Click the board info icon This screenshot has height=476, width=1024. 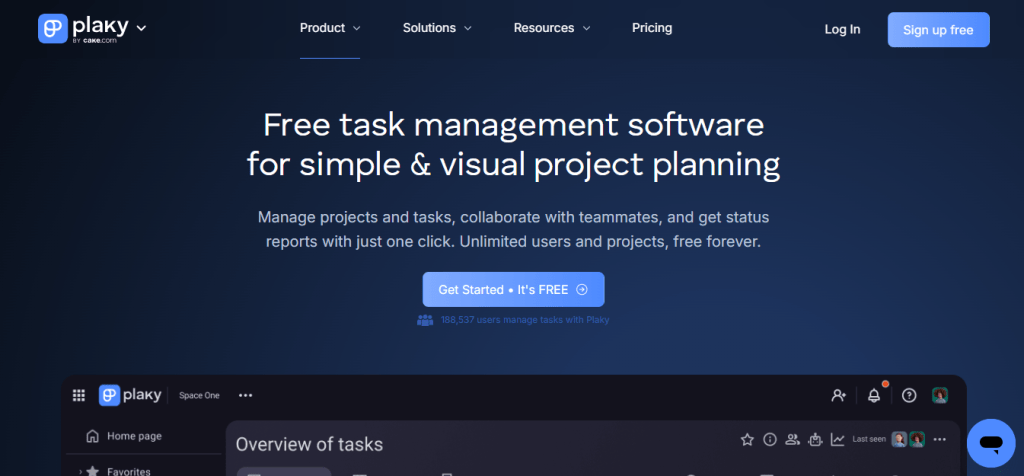click(770, 439)
